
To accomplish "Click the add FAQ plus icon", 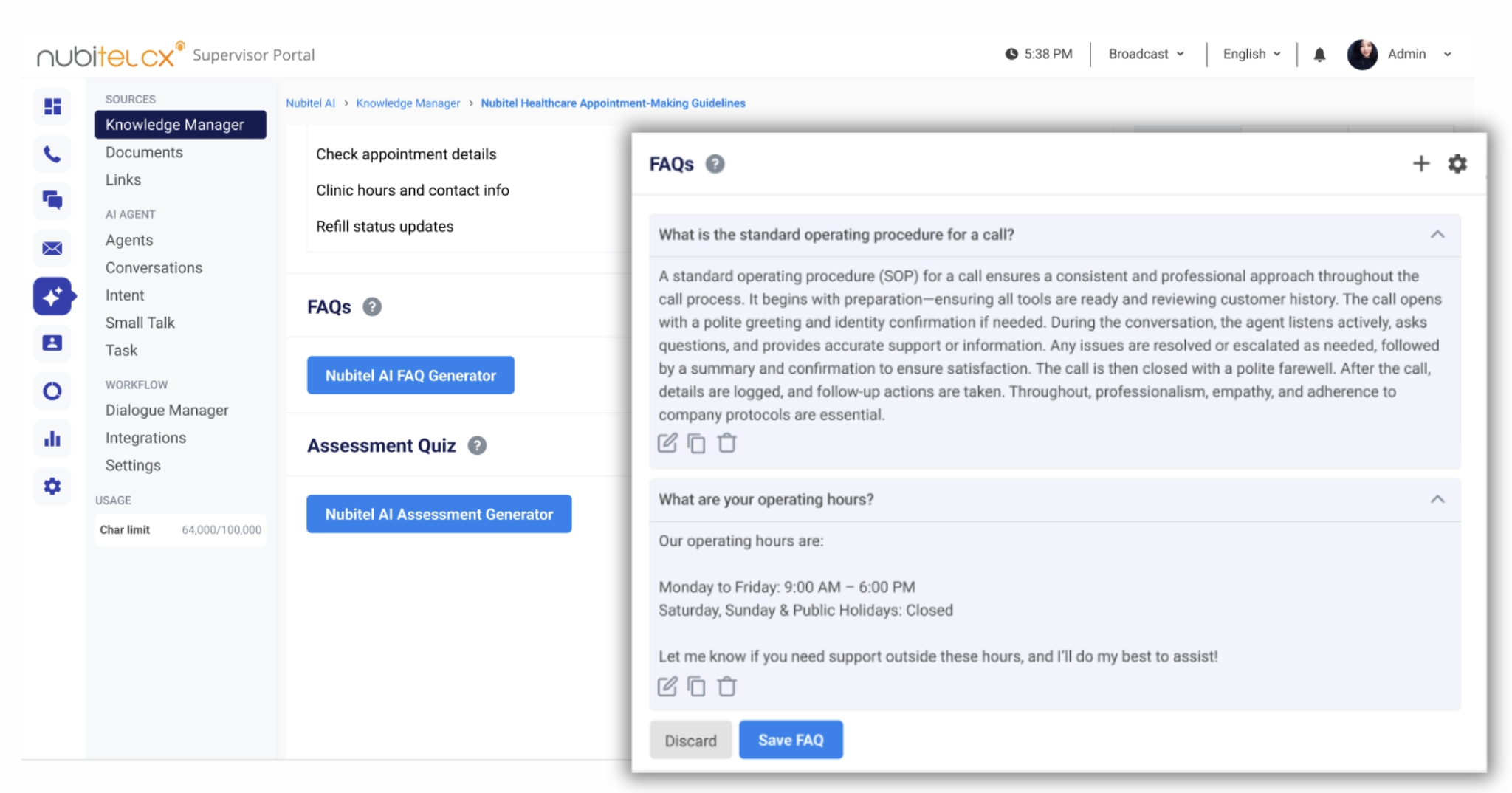I will click(1420, 164).
